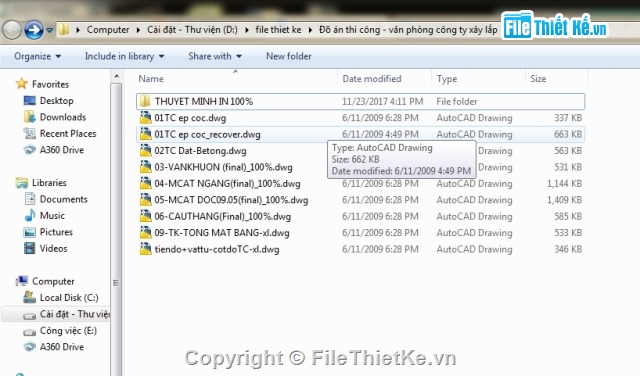The height and width of the screenshot is (376, 640).
Task: Open Include in library menu
Action: tap(124, 56)
